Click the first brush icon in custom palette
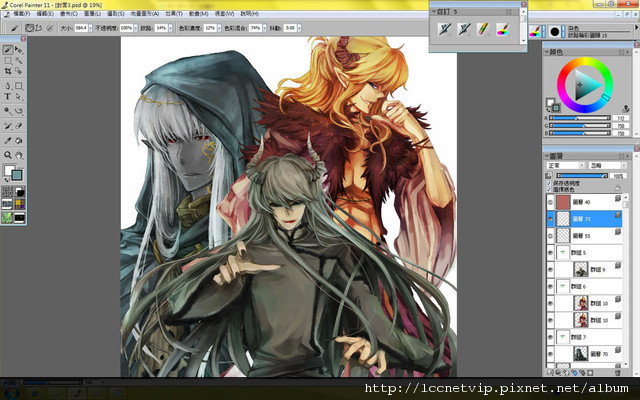The width and height of the screenshot is (640, 400). click(x=444, y=29)
